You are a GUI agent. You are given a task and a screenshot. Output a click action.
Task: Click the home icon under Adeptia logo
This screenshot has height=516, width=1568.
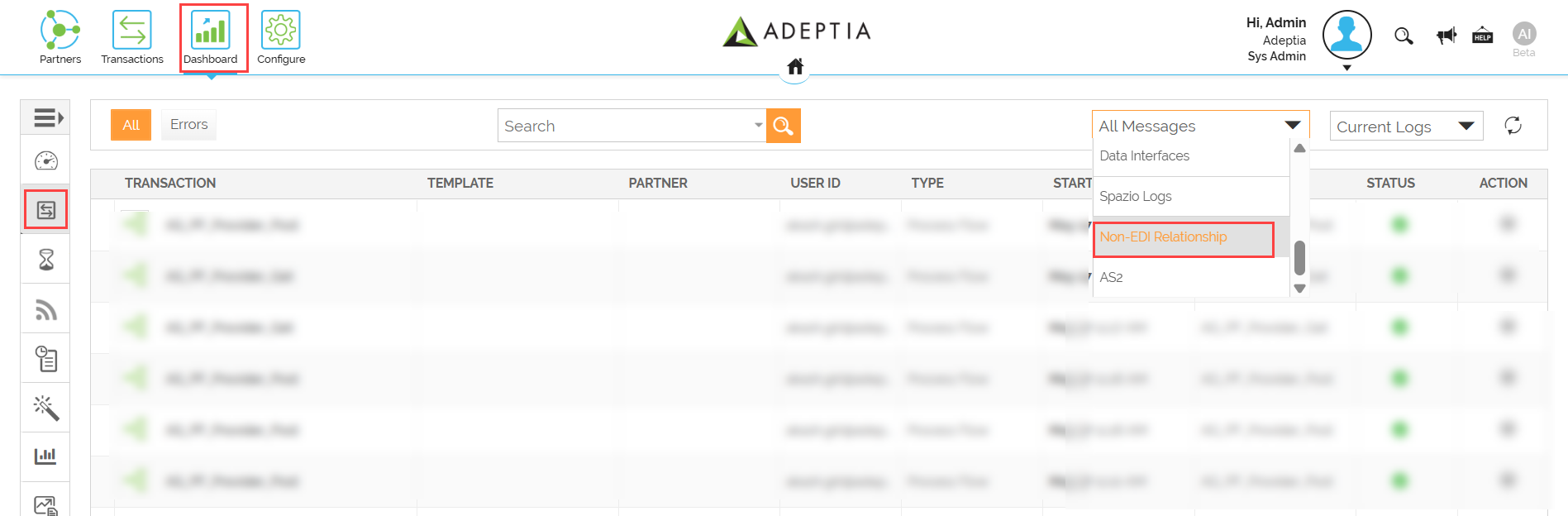795,67
